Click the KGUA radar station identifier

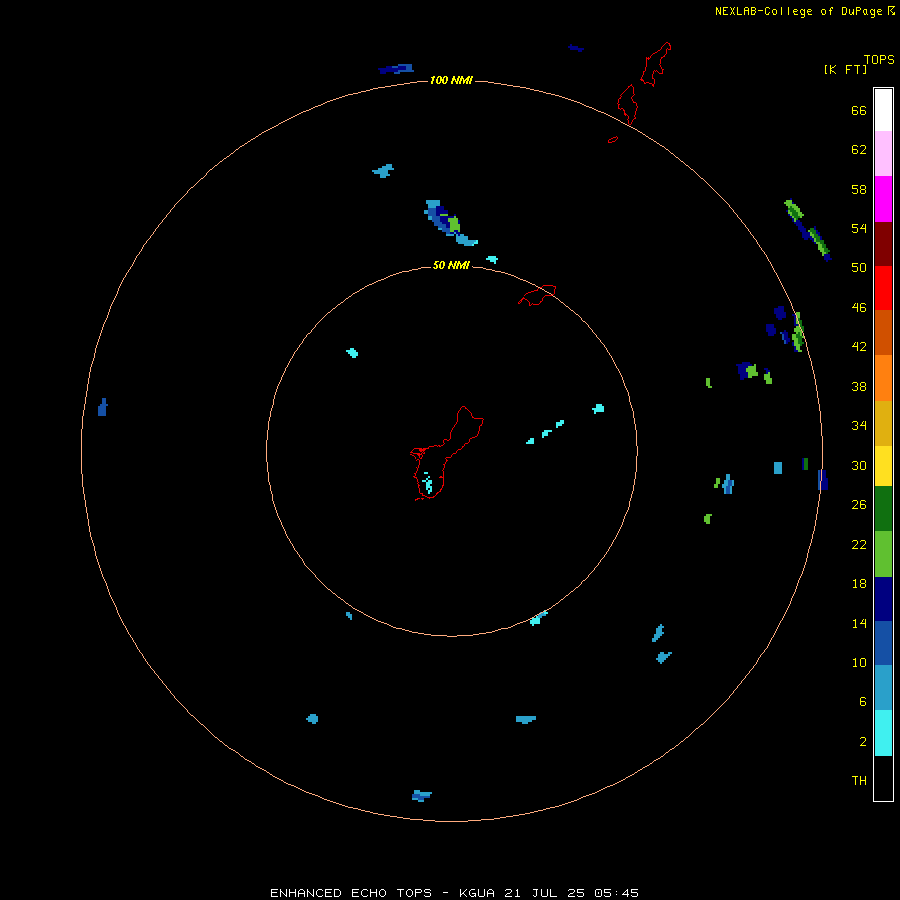pyautogui.click(x=477, y=893)
